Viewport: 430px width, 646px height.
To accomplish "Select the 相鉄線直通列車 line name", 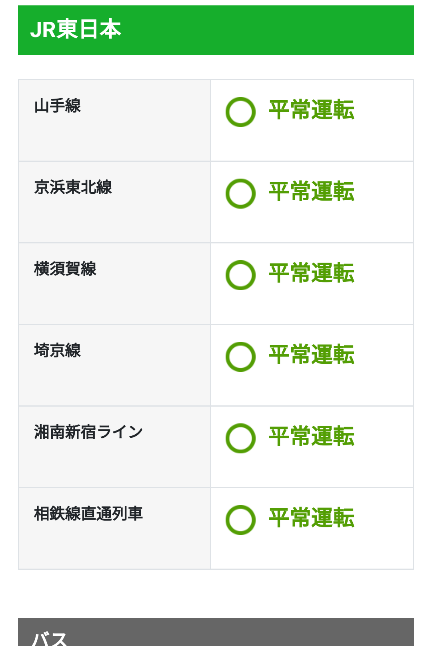I will point(88,513).
